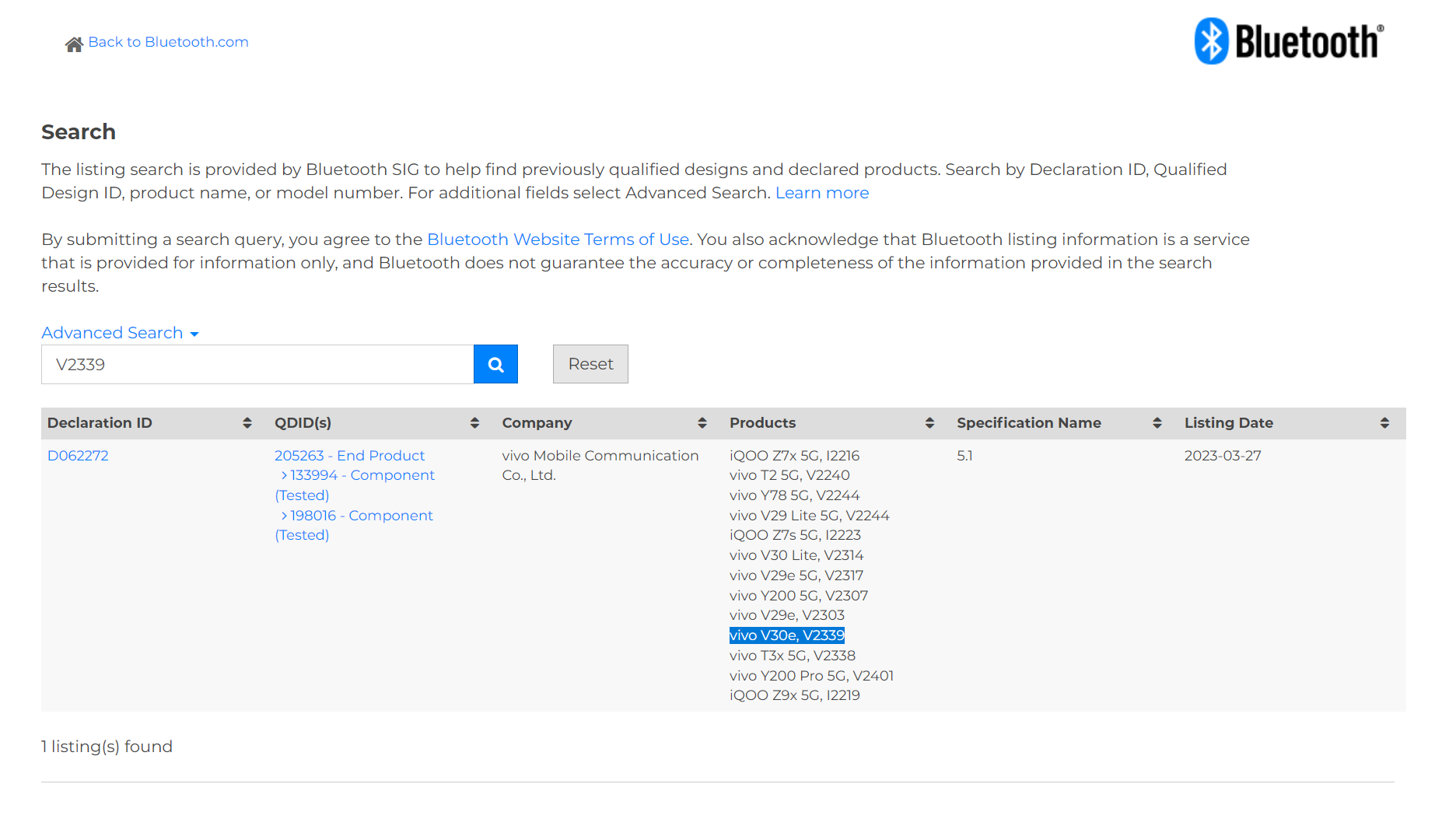Click the Specification Name header text
1449x840 pixels.
(x=1029, y=423)
